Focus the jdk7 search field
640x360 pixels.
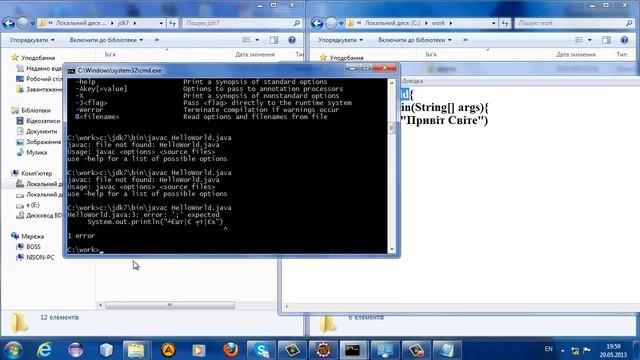pos(242,23)
